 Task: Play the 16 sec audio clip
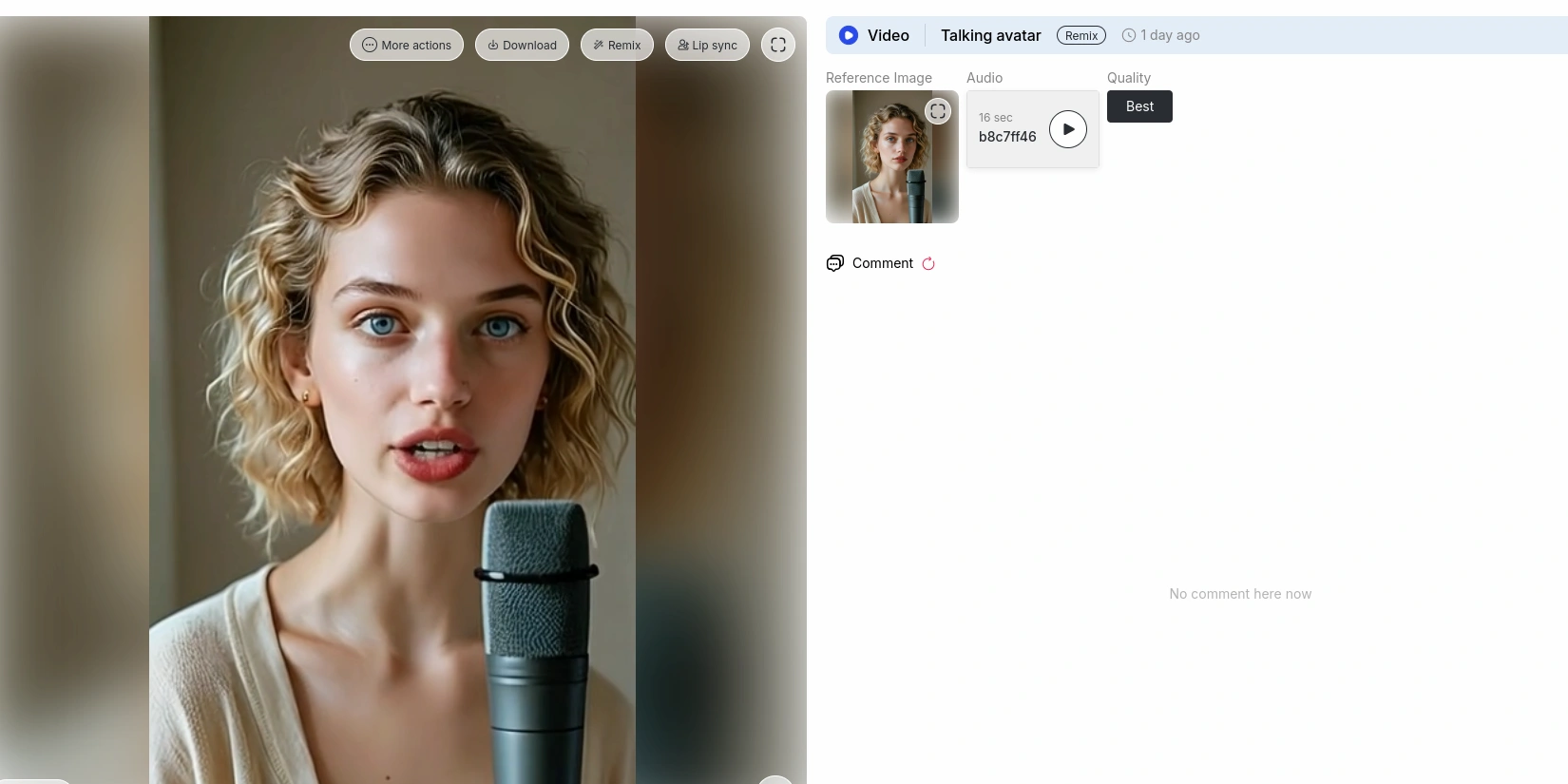point(1068,129)
